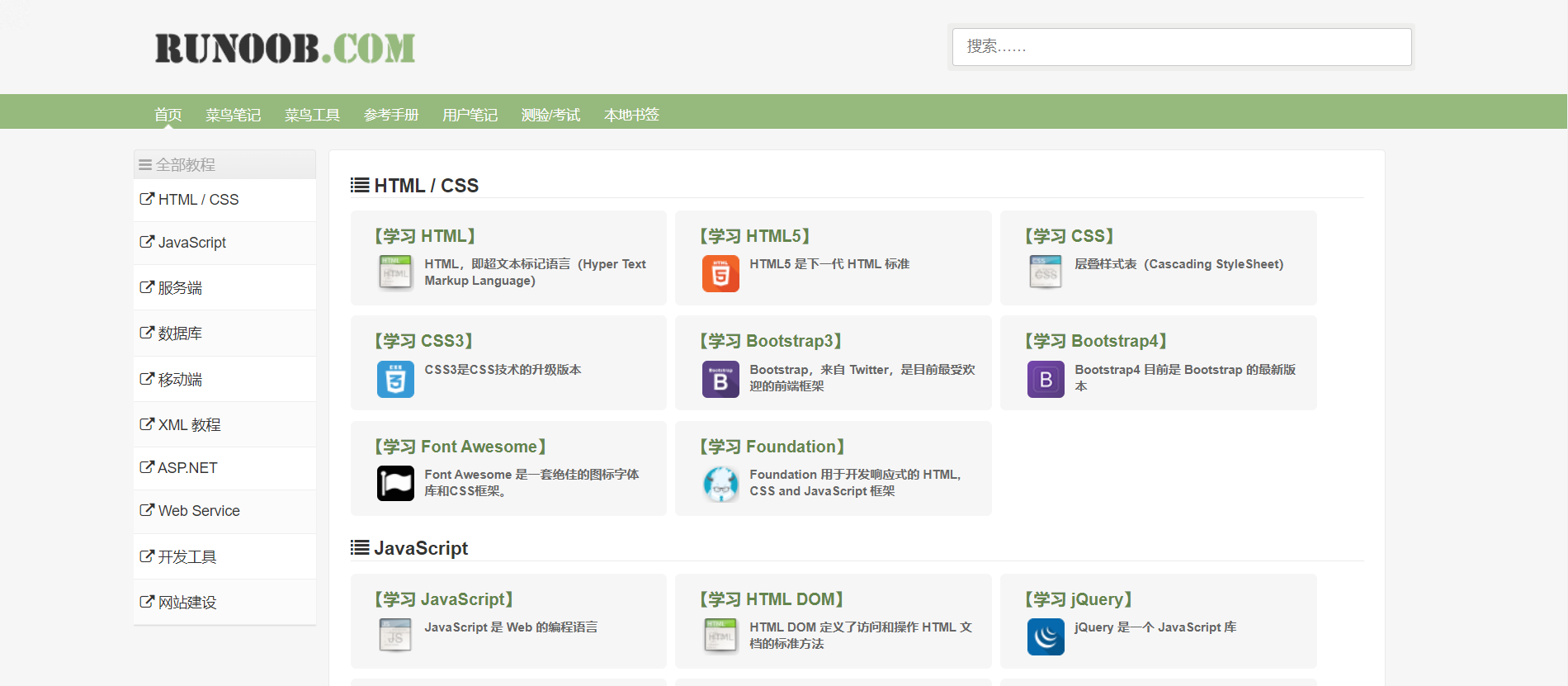Open 【学习 HTML】 tutorial link
The image size is (1568, 686).
point(425,236)
